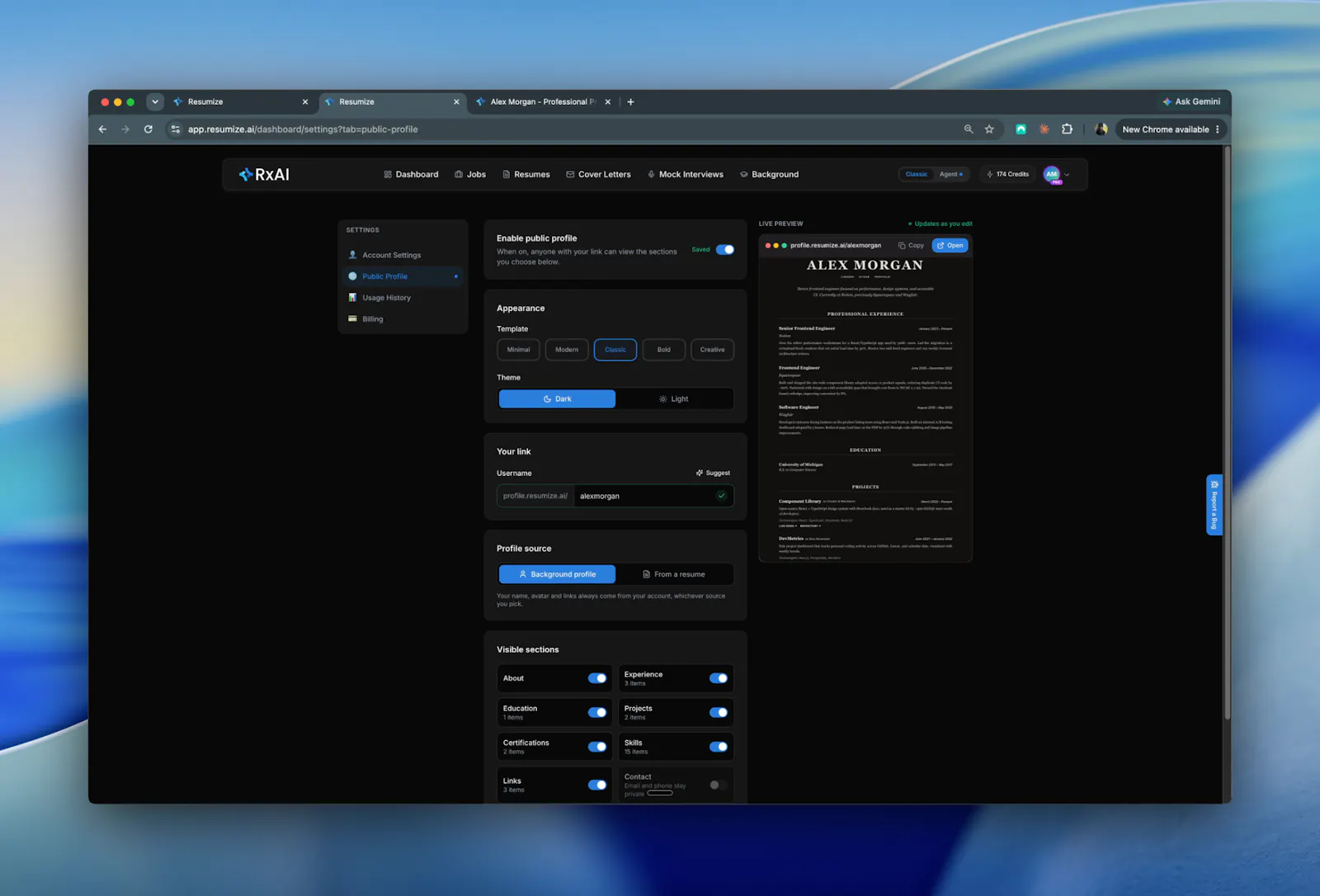This screenshot has height=896, width=1320.
Task: Open the Chrome profile avatar
Action: 1101,130
